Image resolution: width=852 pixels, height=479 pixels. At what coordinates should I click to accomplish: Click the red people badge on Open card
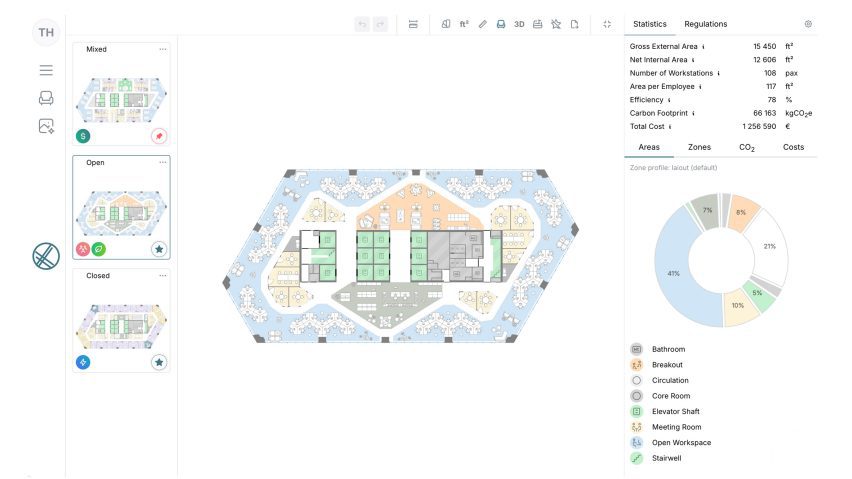(83, 249)
